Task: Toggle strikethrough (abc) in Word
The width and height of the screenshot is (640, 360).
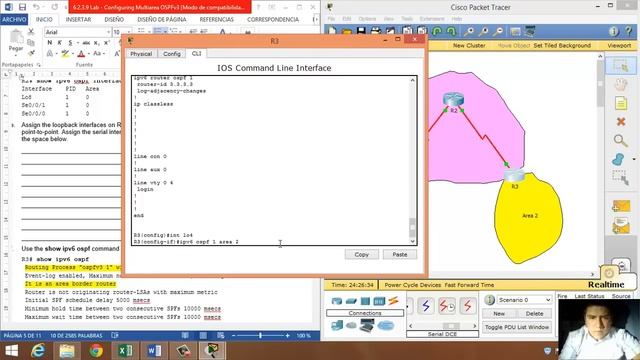Action: coord(86,42)
